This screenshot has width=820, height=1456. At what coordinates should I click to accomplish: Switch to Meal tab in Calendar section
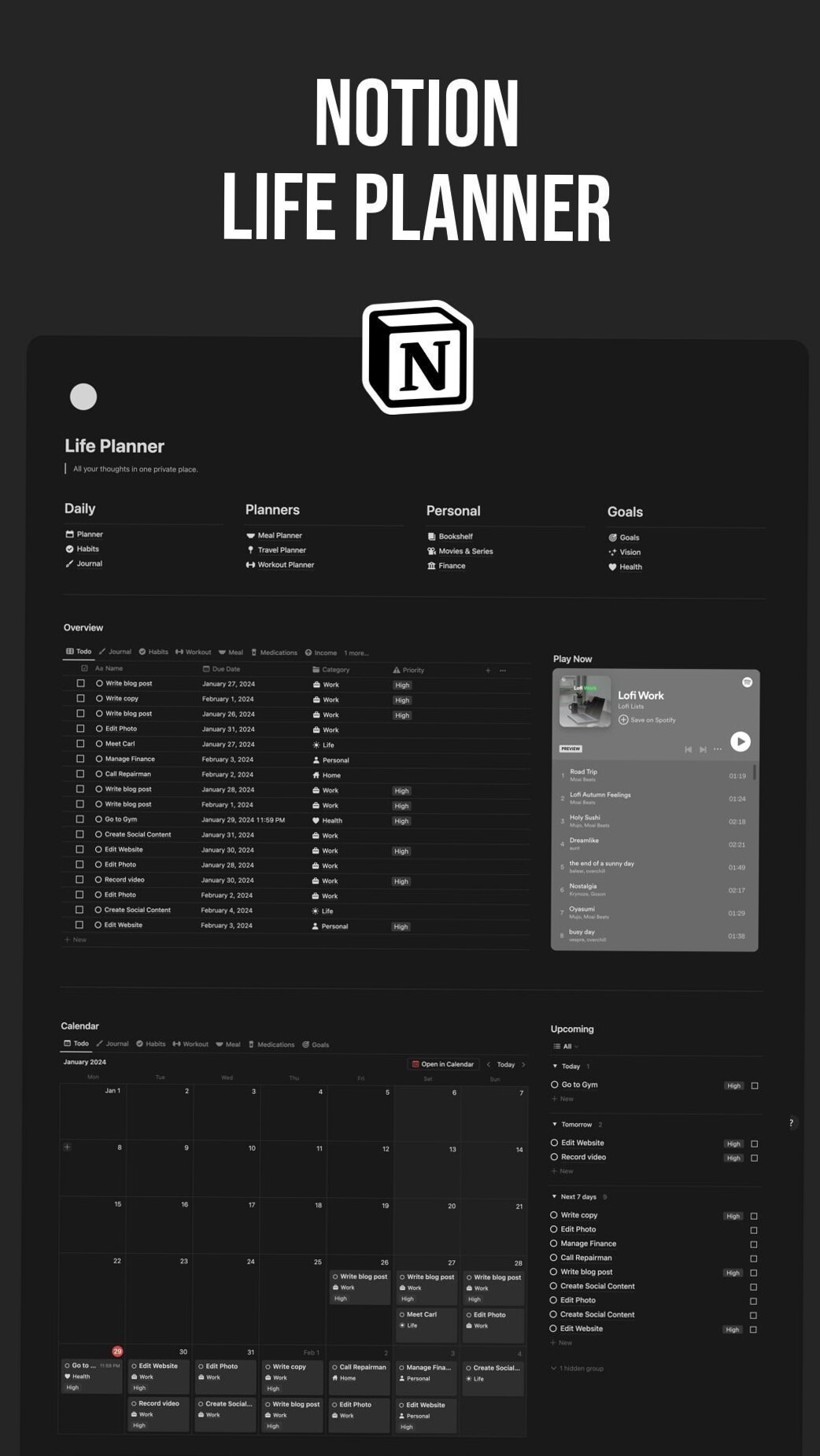click(x=228, y=1044)
